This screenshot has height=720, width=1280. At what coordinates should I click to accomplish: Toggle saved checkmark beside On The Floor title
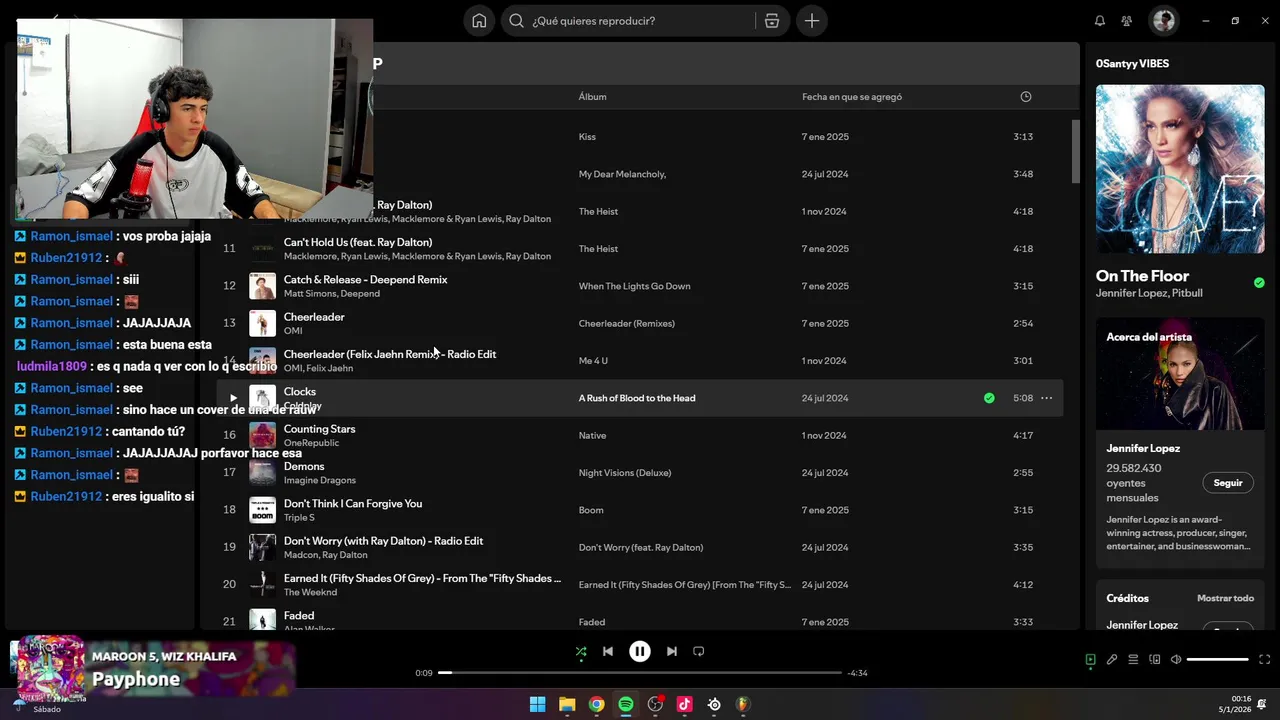pyautogui.click(x=1259, y=283)
